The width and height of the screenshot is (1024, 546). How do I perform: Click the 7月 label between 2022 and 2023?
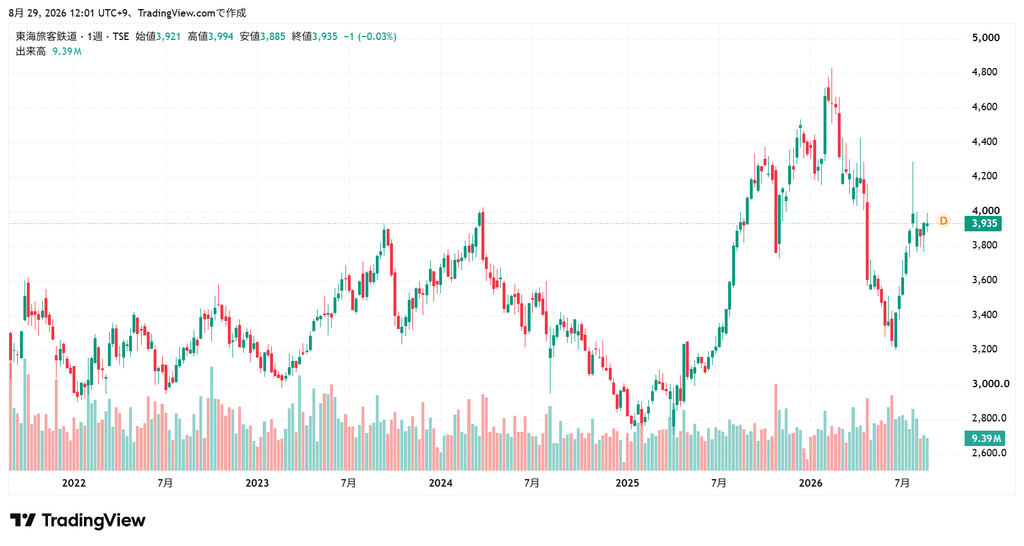click(x=165, y=483)
